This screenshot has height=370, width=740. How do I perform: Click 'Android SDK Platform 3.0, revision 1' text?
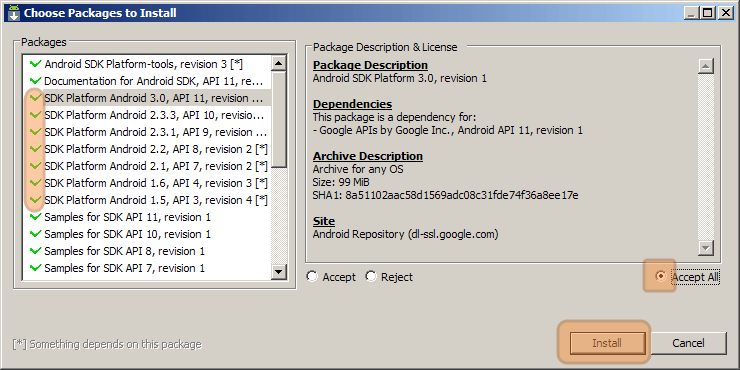pyautogui.click(x=400, y=78)
